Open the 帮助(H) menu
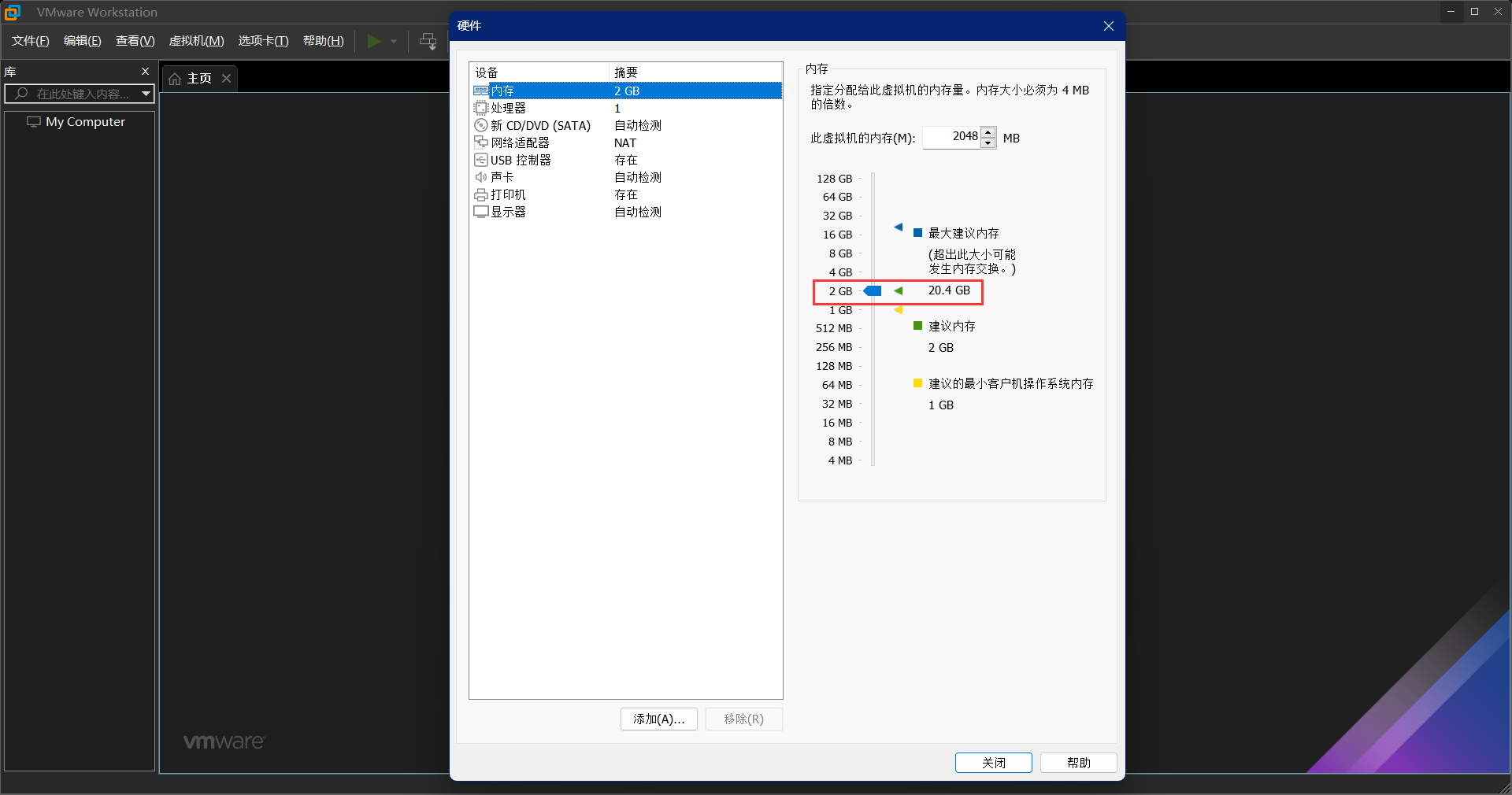Image resolution: width=1512 pixels, height=795 pixels. (x=323, y=41)
